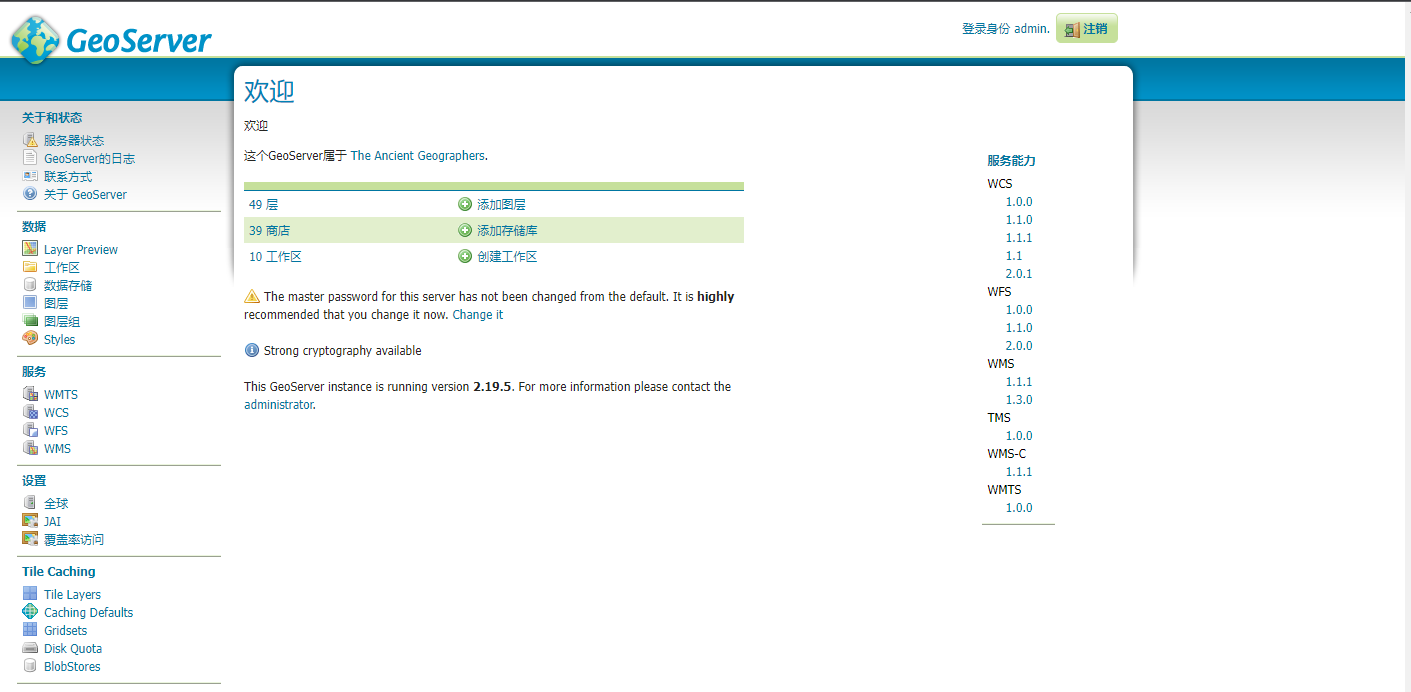Click the green plus icon beside 添加图层
1411x692 pixels.
(465, 204)
